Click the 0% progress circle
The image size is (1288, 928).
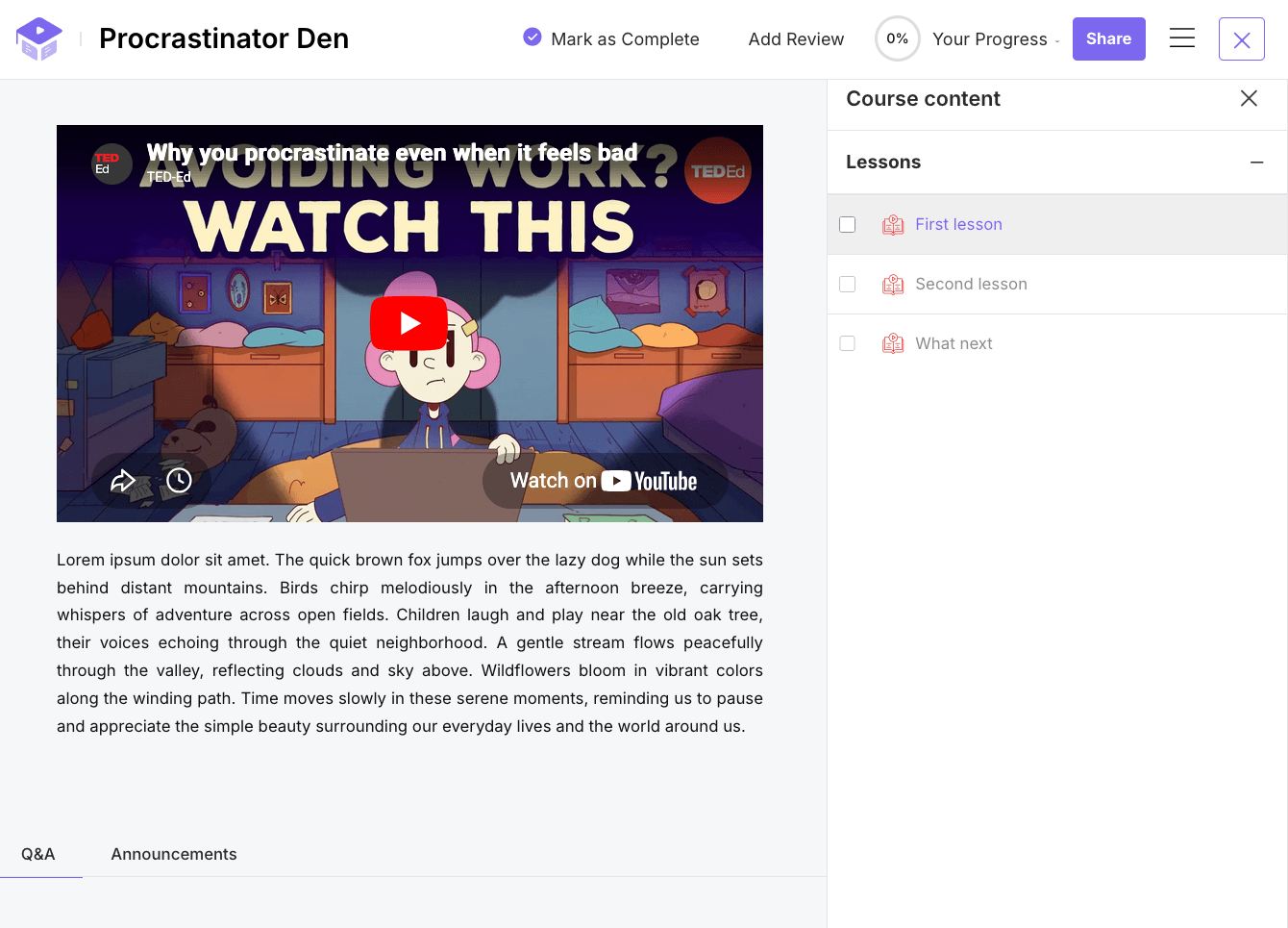click(x=897, y=38)
